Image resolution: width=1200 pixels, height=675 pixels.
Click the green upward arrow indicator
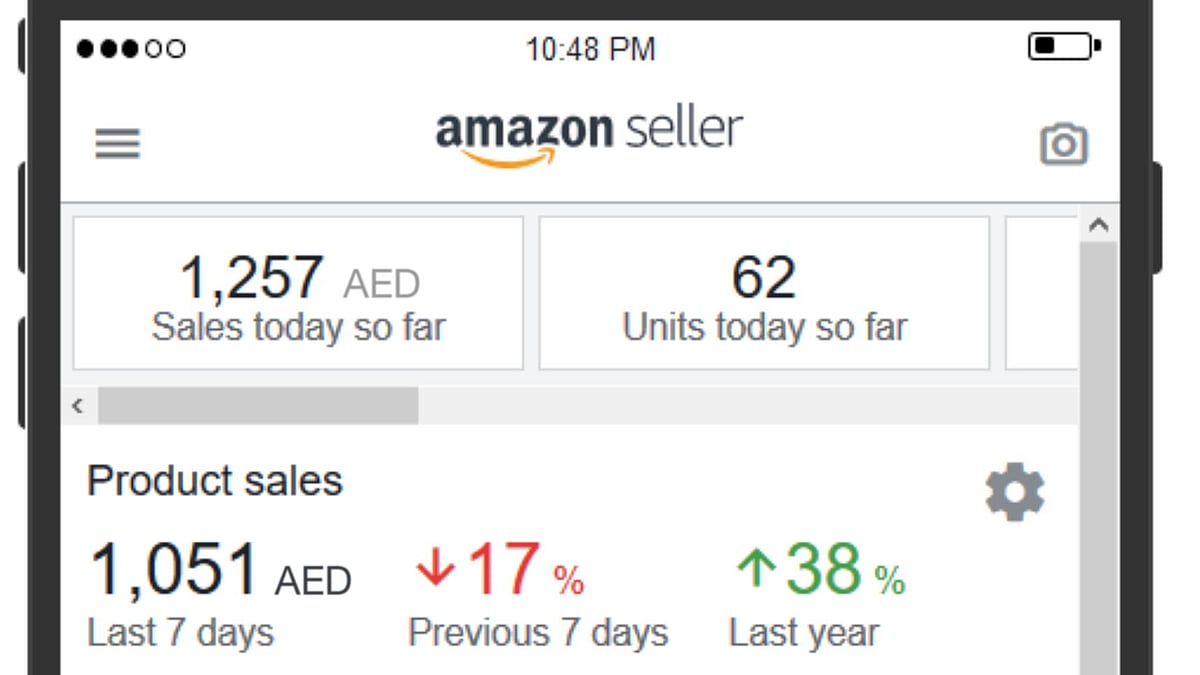[757, 567]
